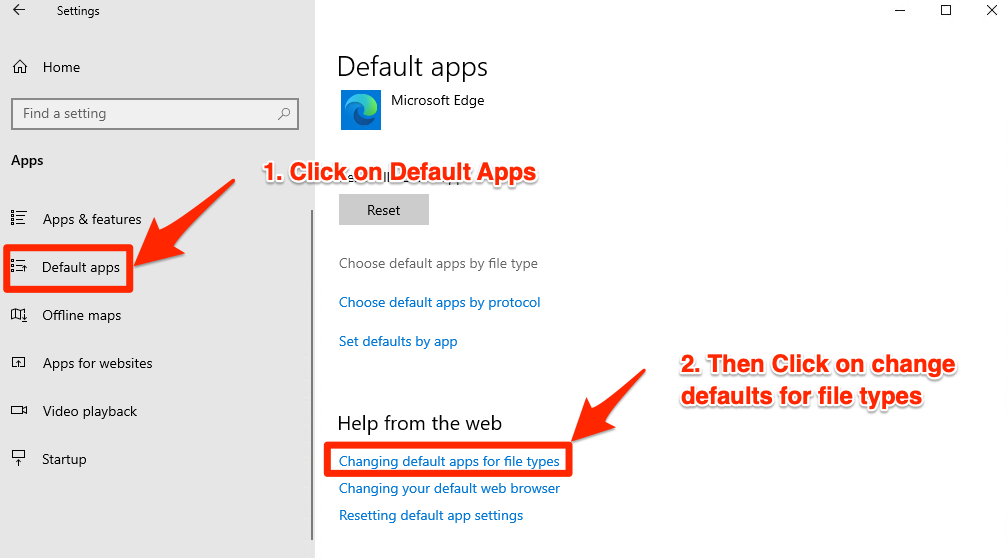The height and width of the screenshot is (558, 1007).
Task: Open Changing your default web browser link
Action: tap(449, 488)
